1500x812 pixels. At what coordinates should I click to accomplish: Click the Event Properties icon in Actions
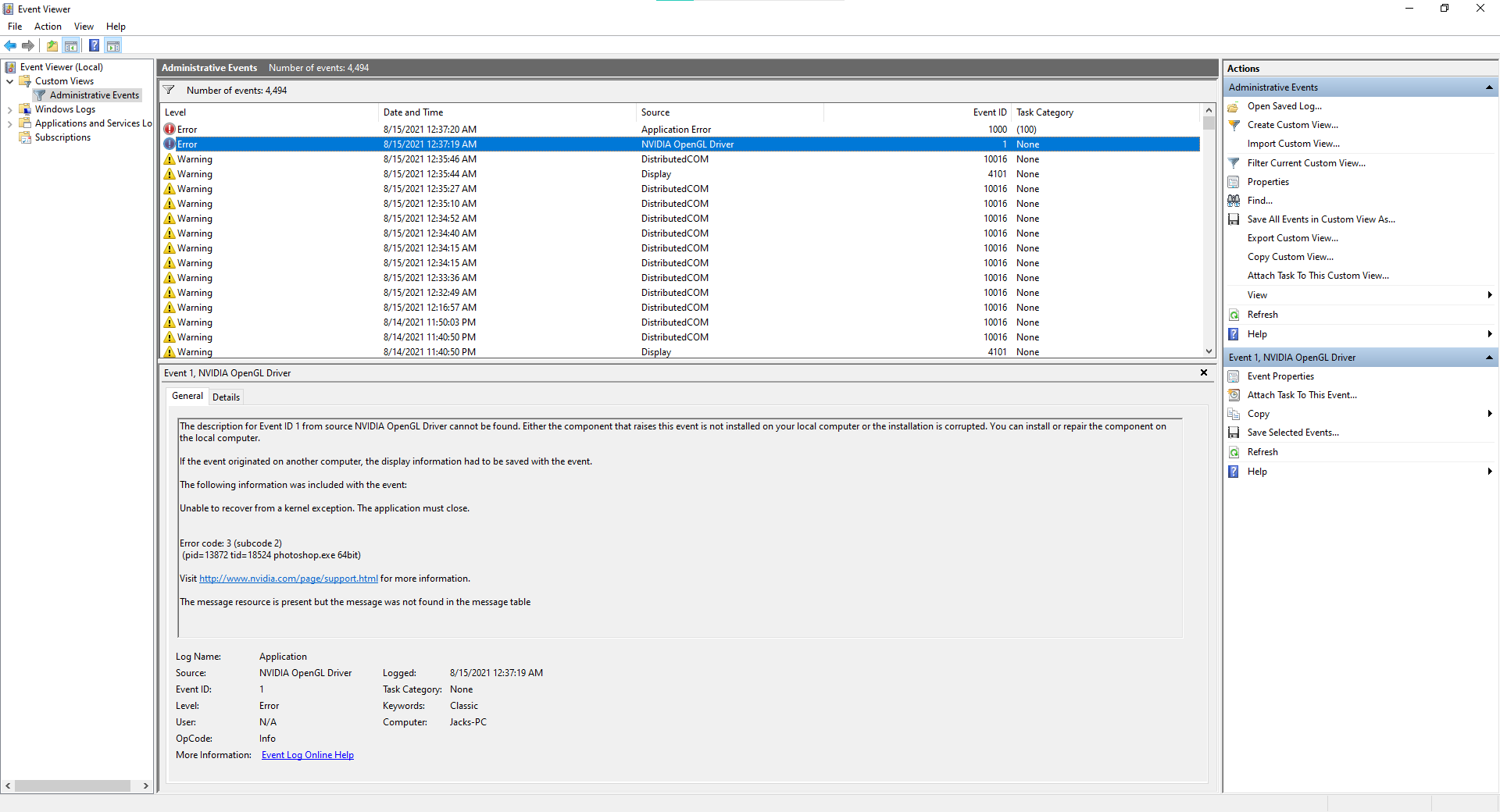(1234, 376)
